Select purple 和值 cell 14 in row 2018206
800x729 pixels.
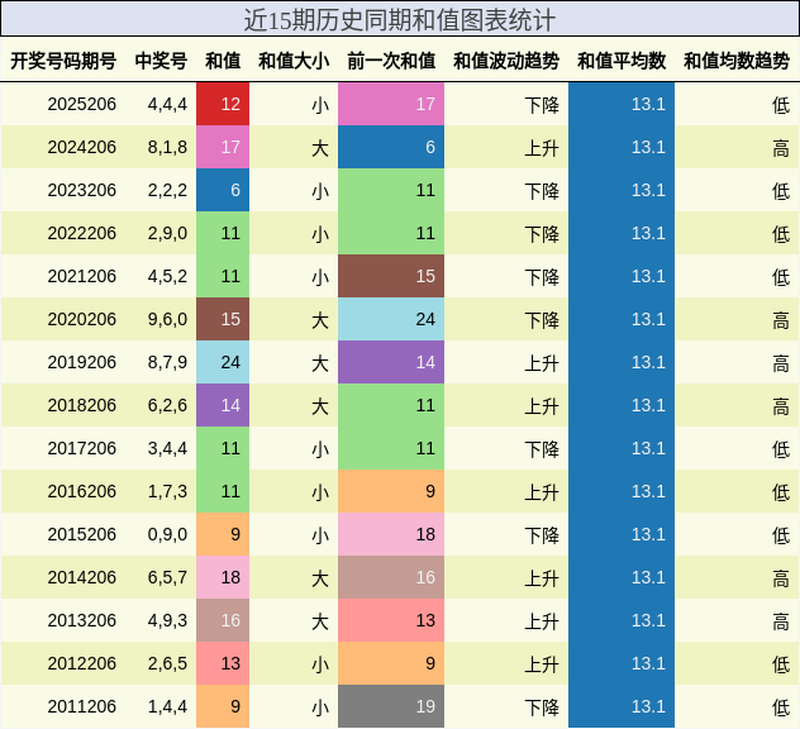coord(223,405)
